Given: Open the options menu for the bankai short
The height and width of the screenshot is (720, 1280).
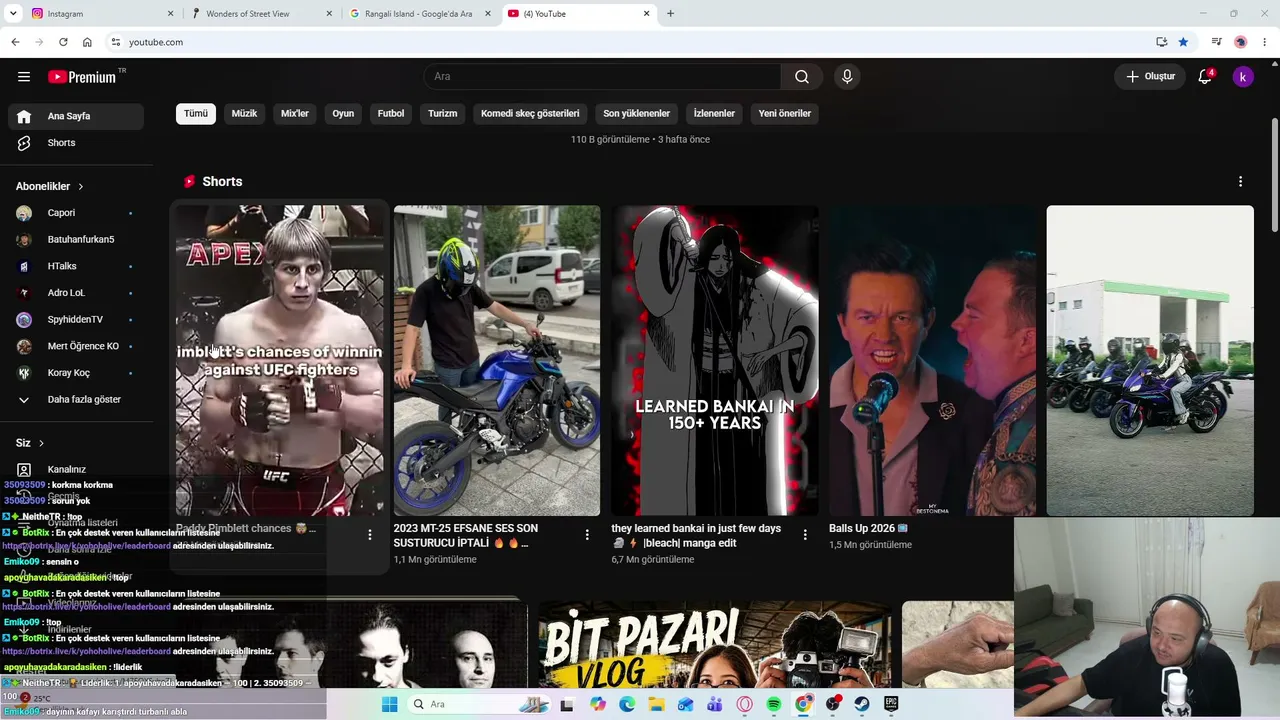Looking at the screenshot, I should tap(805, 535).
